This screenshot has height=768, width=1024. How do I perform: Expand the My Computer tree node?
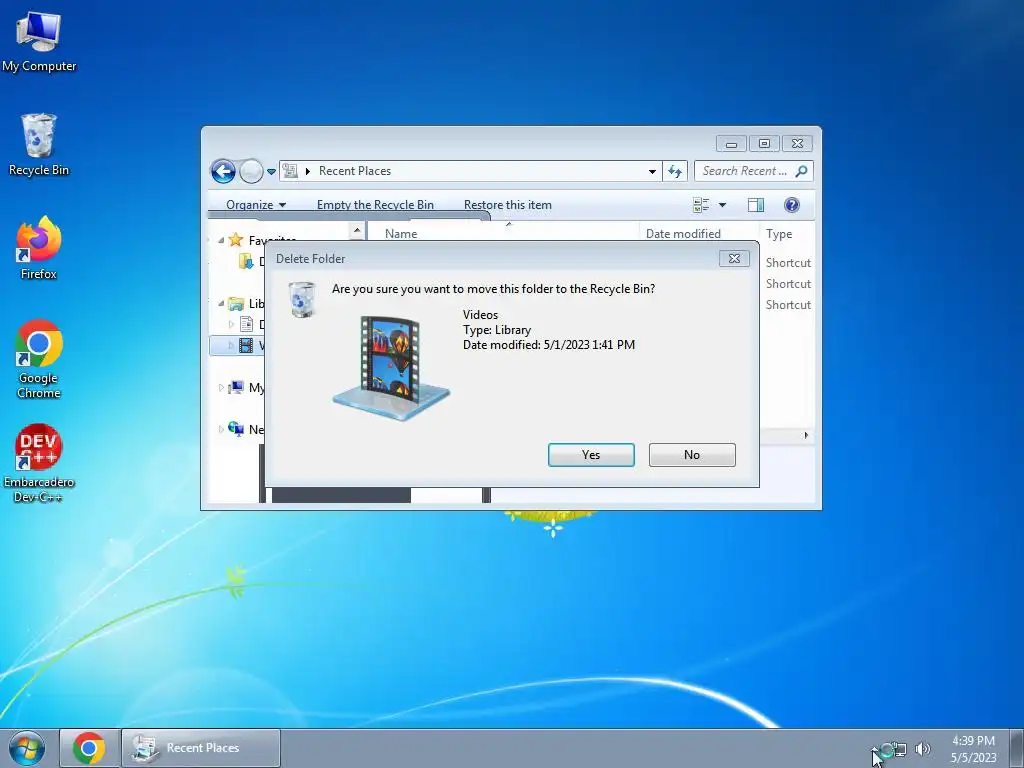[221, 388]
